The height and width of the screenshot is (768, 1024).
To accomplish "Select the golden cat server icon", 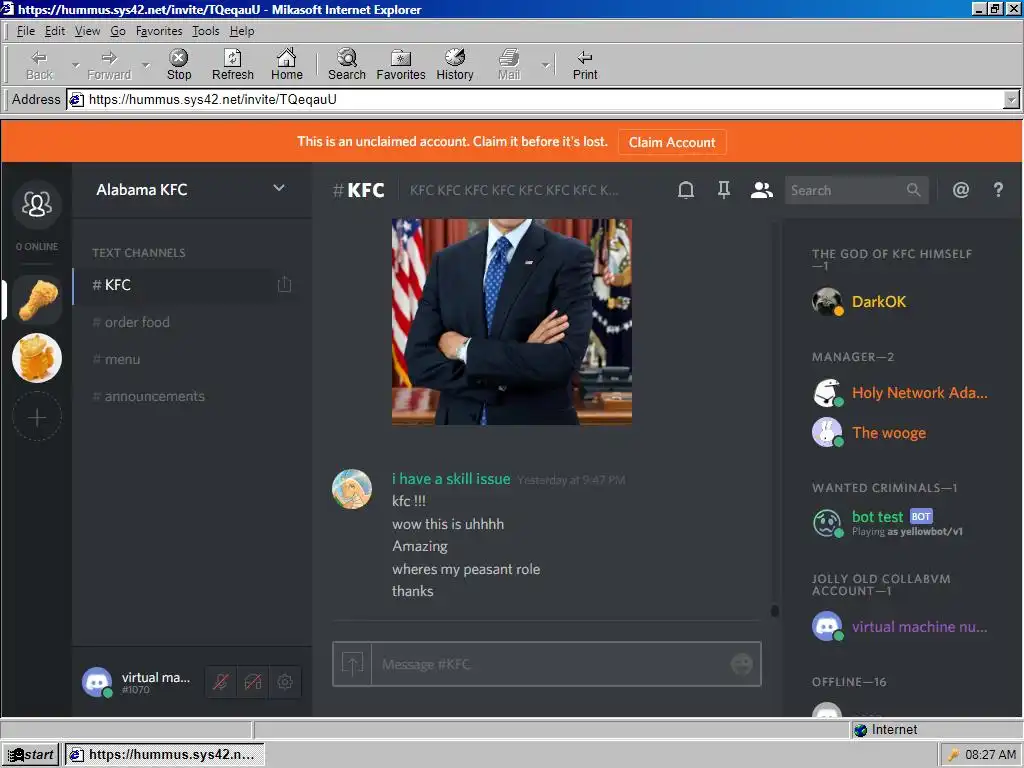I will click(x=37, y=358).
